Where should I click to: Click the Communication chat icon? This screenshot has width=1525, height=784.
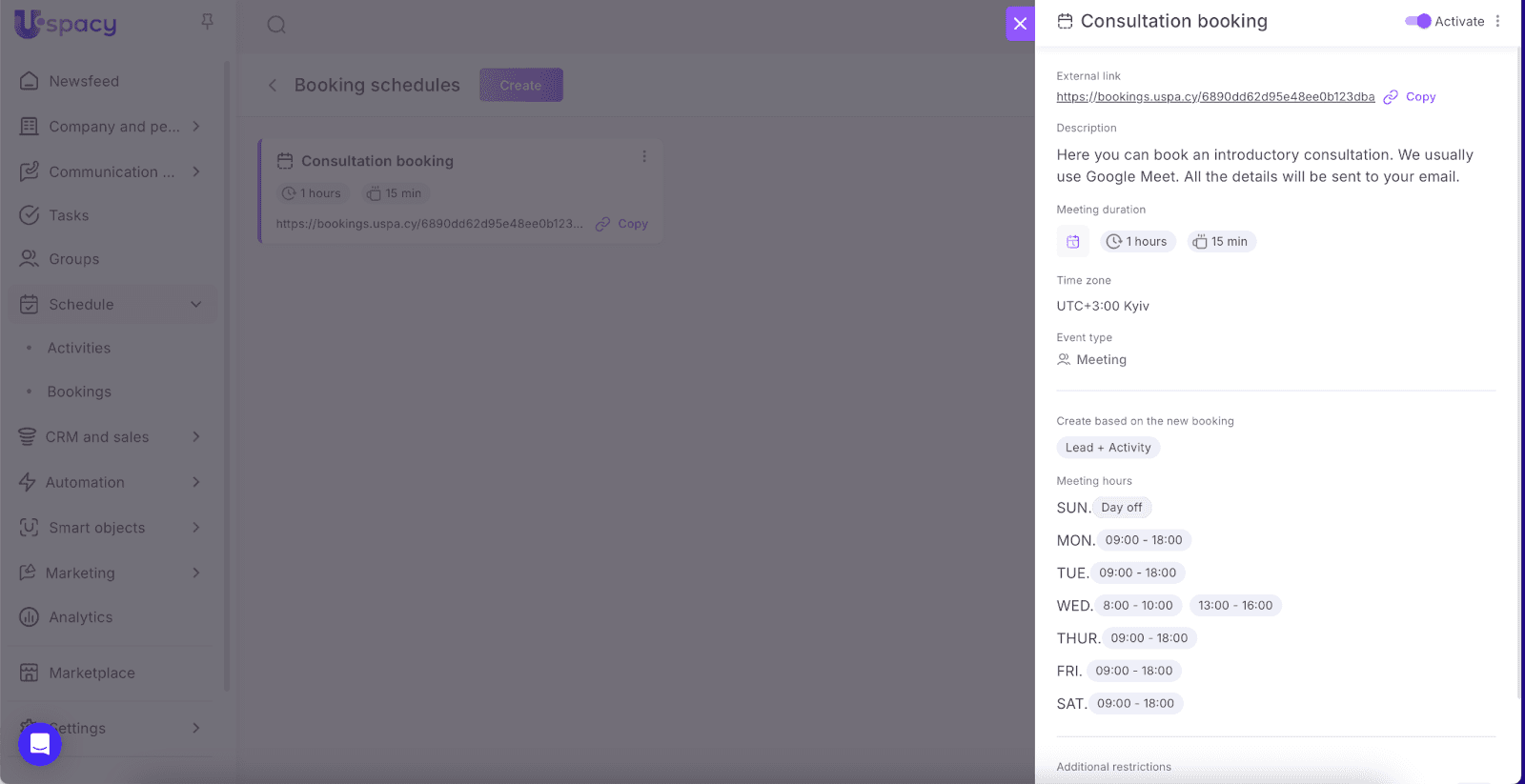click(30, 171)
